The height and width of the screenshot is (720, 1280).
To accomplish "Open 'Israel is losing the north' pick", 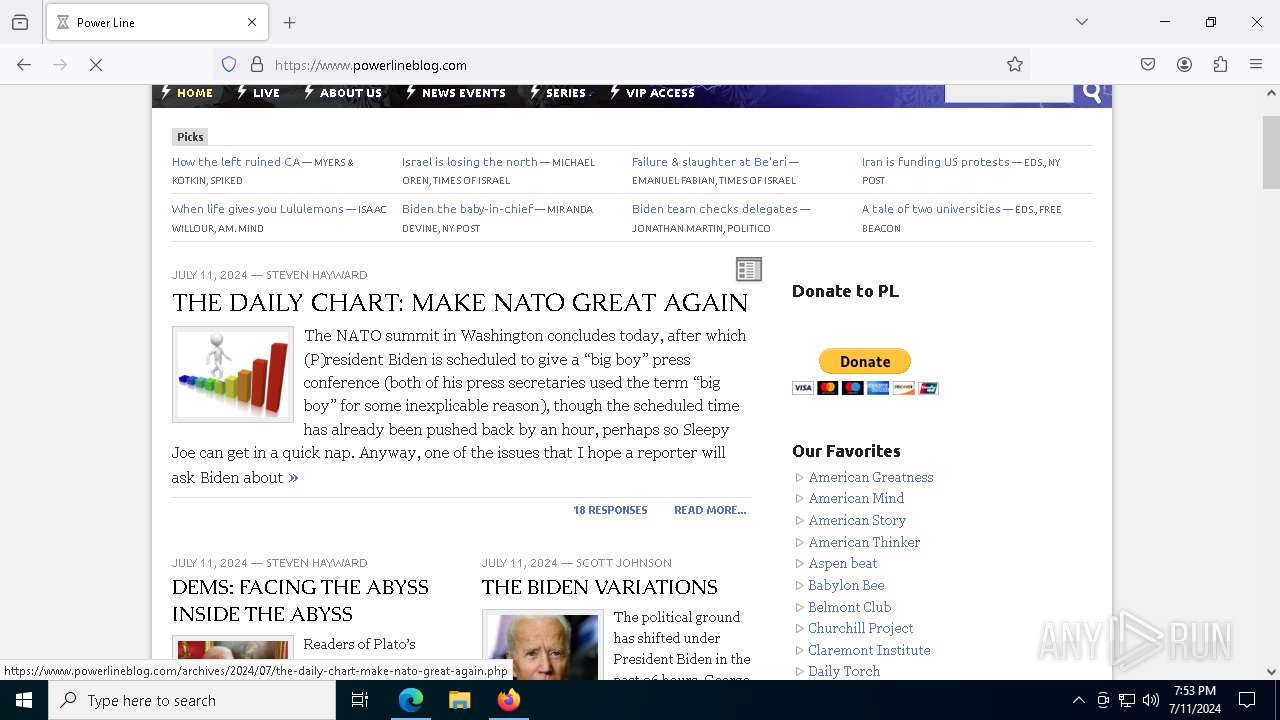I will click(x=469, y=162).
